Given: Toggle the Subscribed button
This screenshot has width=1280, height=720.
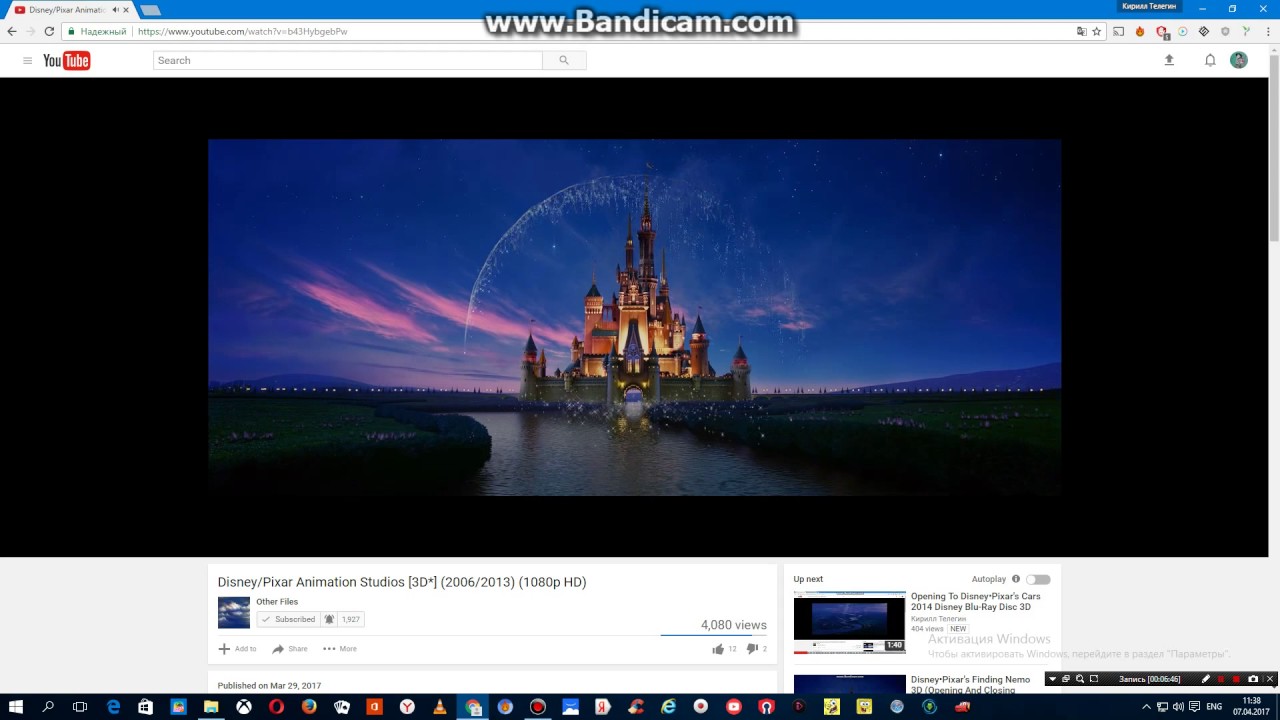Looking at the screenshot, I should click(289, 619).
